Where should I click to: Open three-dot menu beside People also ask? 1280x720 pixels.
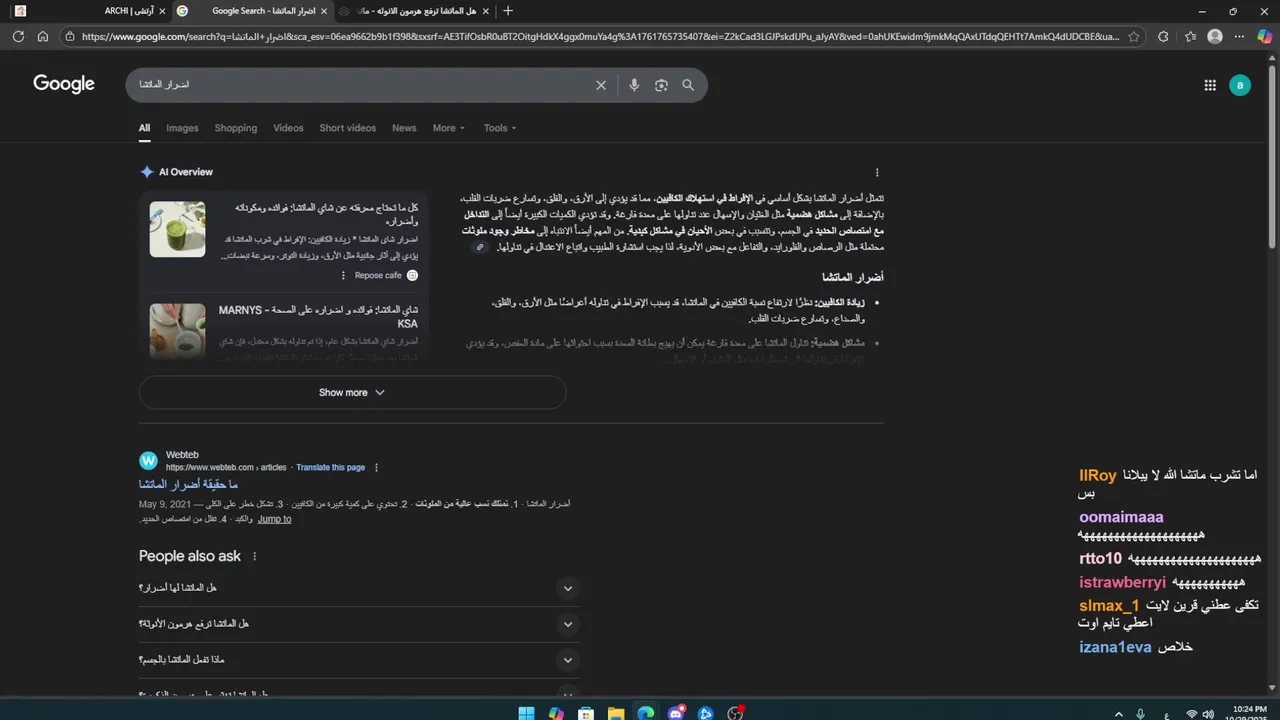(254, 556)
